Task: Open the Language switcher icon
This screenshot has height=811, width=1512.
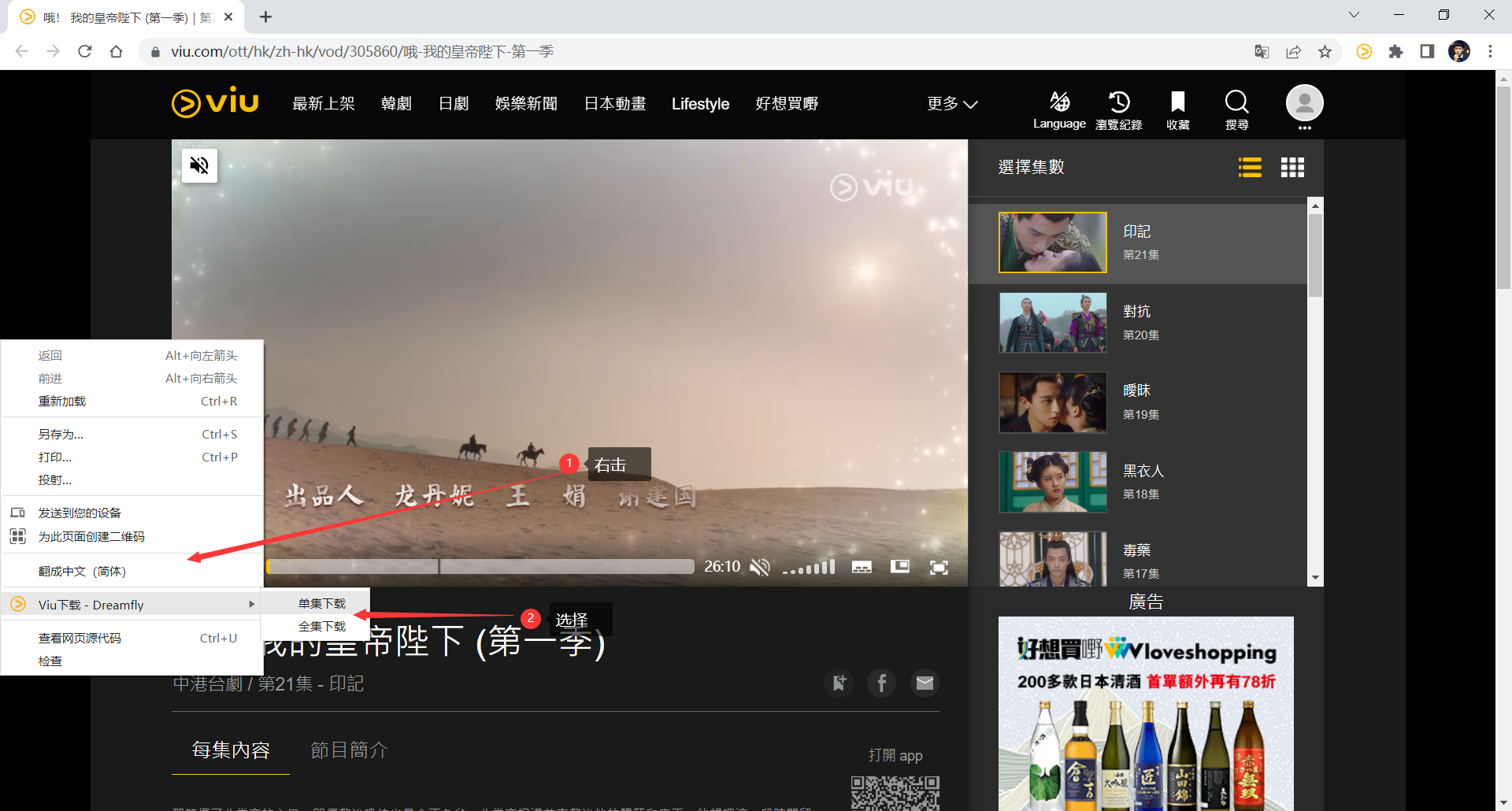Action: [1059, 109]
